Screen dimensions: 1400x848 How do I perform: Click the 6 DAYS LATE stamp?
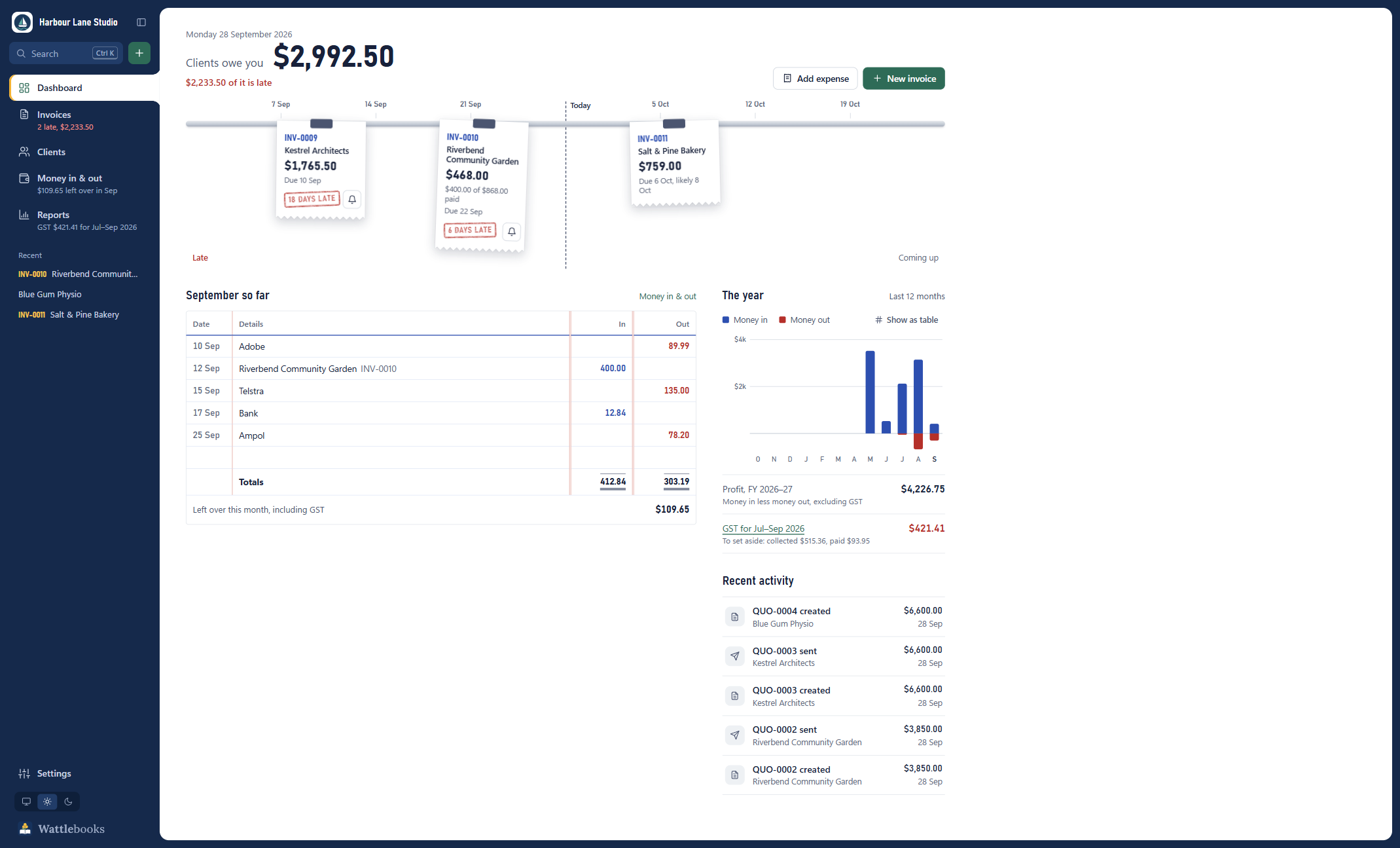point(470,230)
